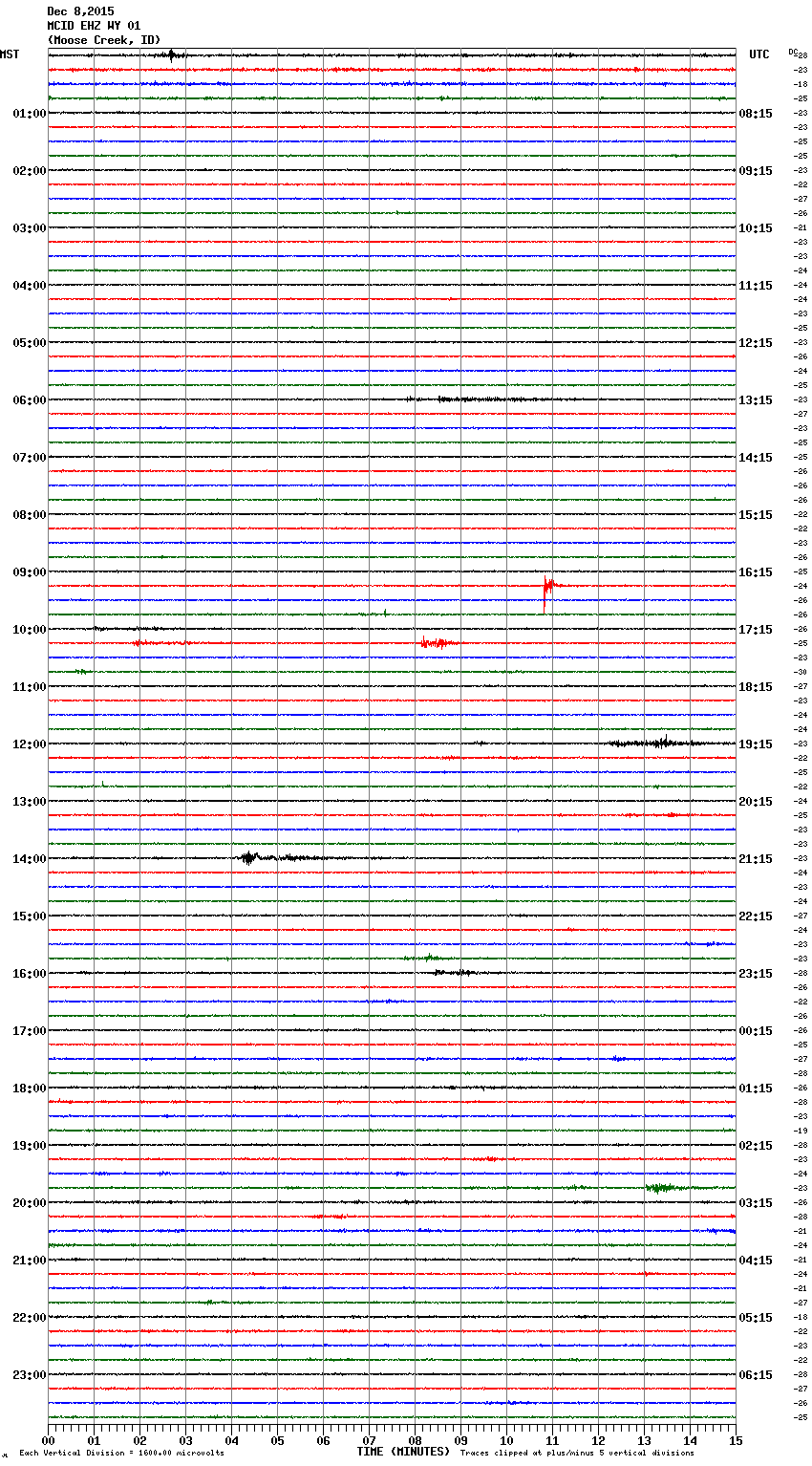Screen dimensions: 812x1466
Task: Select the 02:00 MST time label
Action: pyautogui.click(x=30, y=171)
